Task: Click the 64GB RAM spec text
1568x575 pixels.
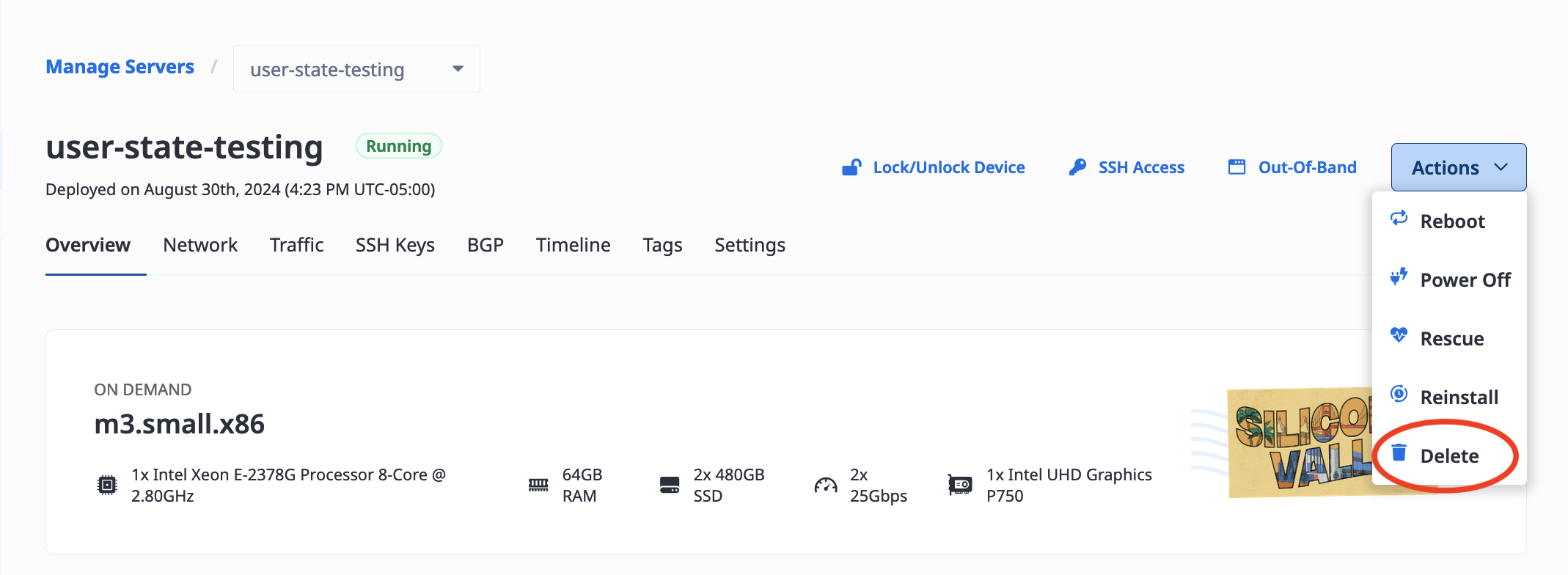Action: click(x=582, y=485)
